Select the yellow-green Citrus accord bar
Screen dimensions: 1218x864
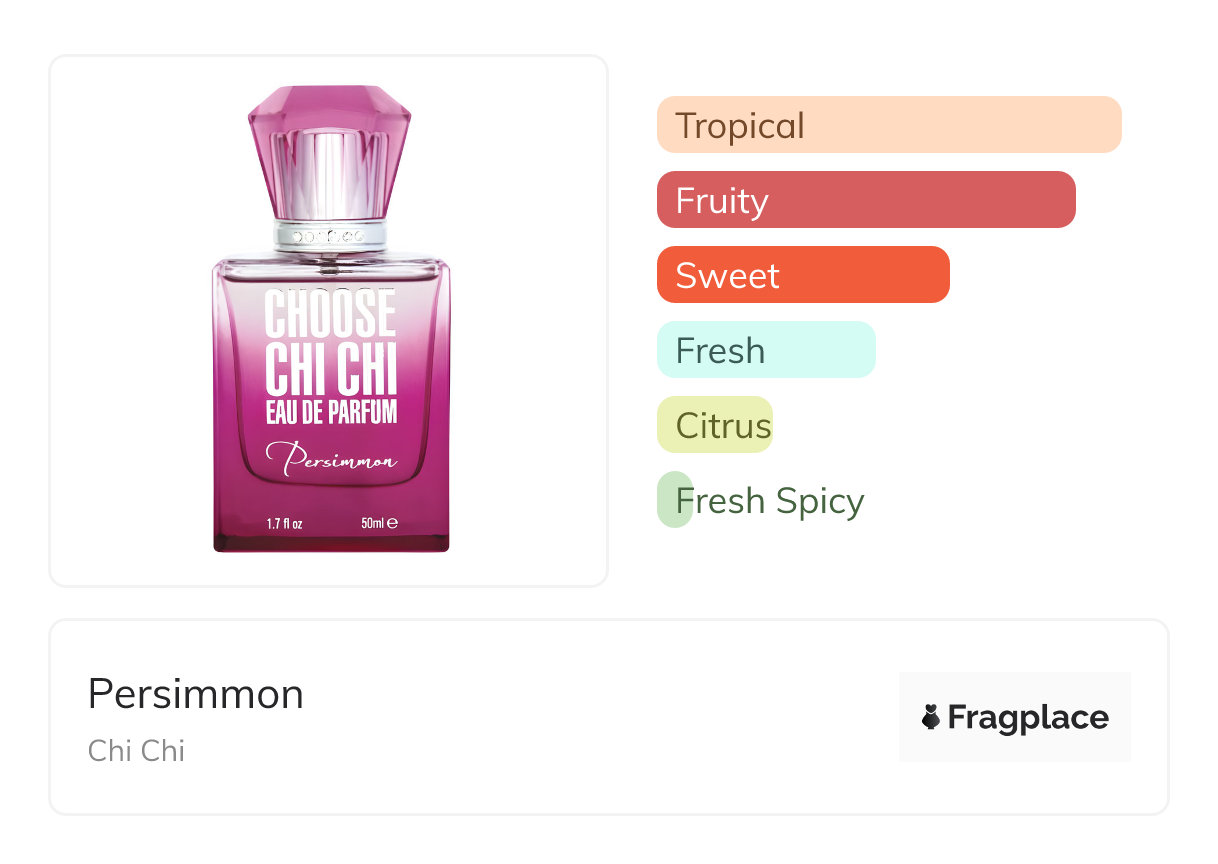[x=714, y=425]
